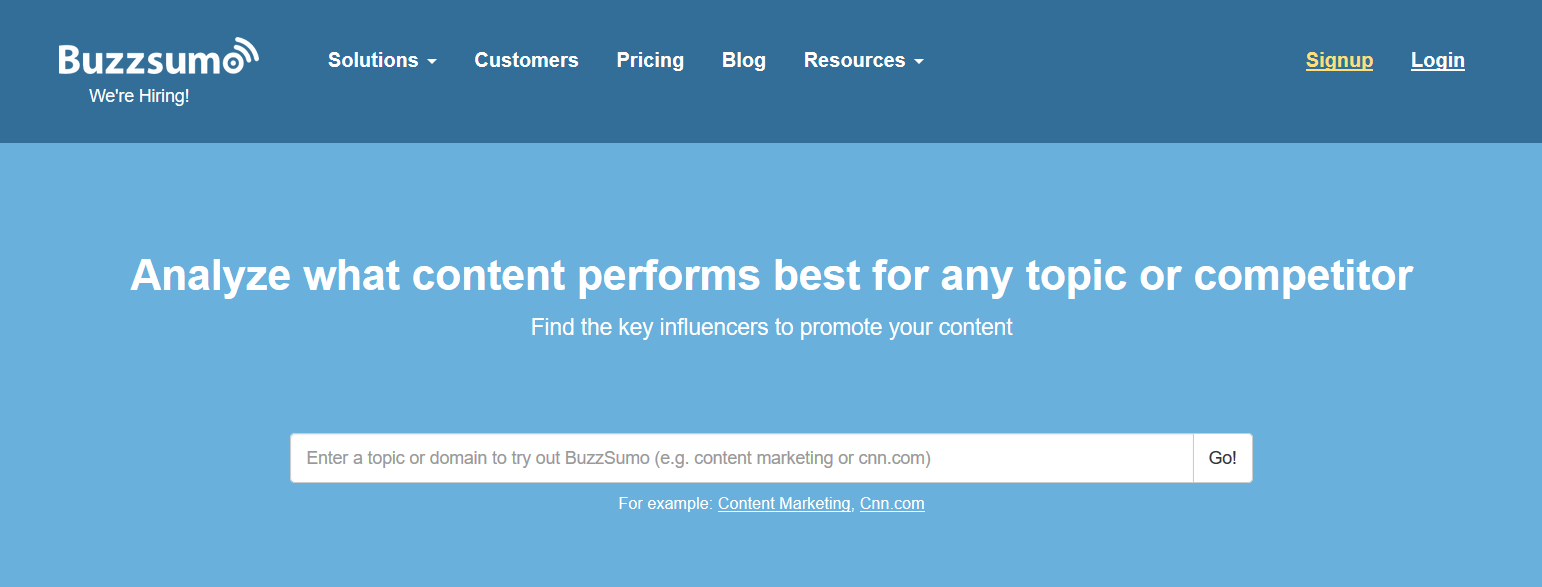
Task: Click the Buzzsumo wordmark logo
Action: [x=158, y=58]
